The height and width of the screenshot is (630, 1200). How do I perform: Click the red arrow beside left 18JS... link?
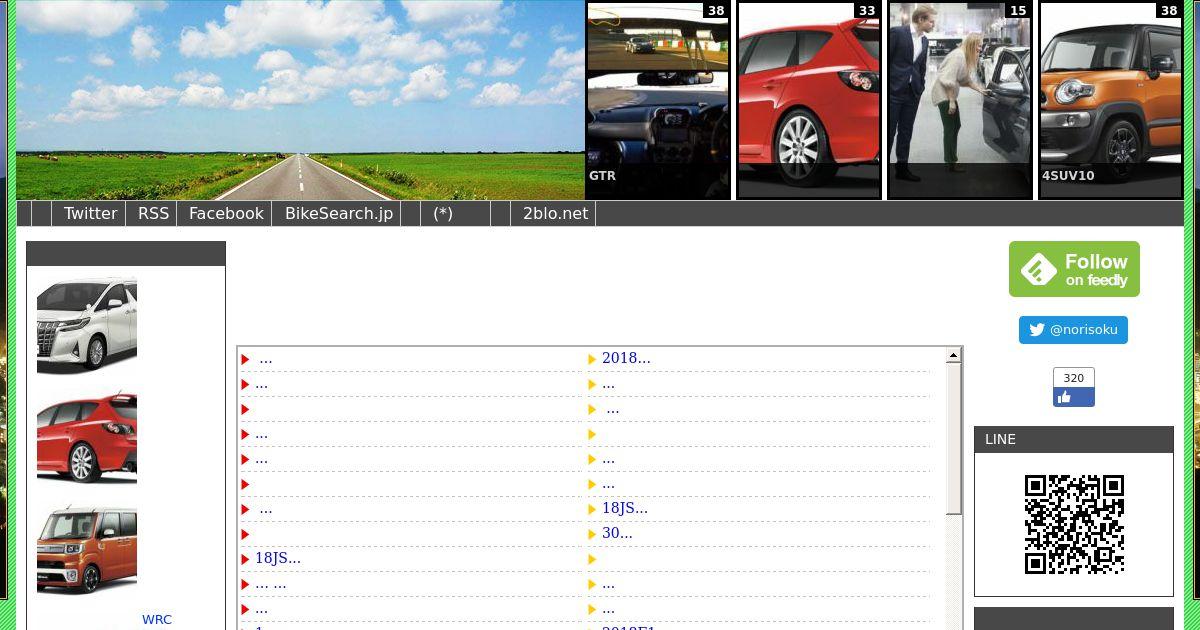pos(245,559)
